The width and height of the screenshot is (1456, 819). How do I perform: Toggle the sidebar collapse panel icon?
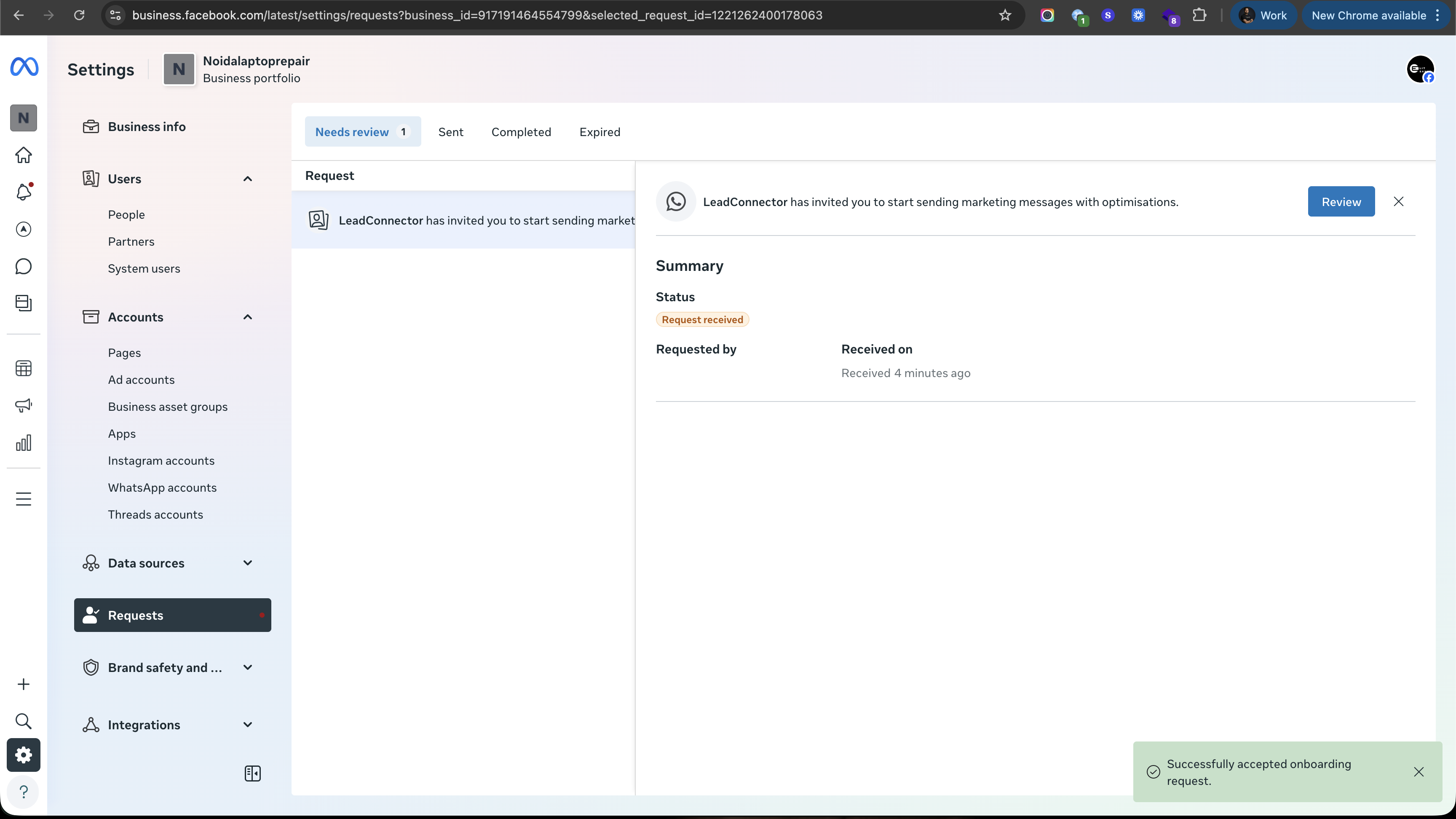(x=253, y=773)
